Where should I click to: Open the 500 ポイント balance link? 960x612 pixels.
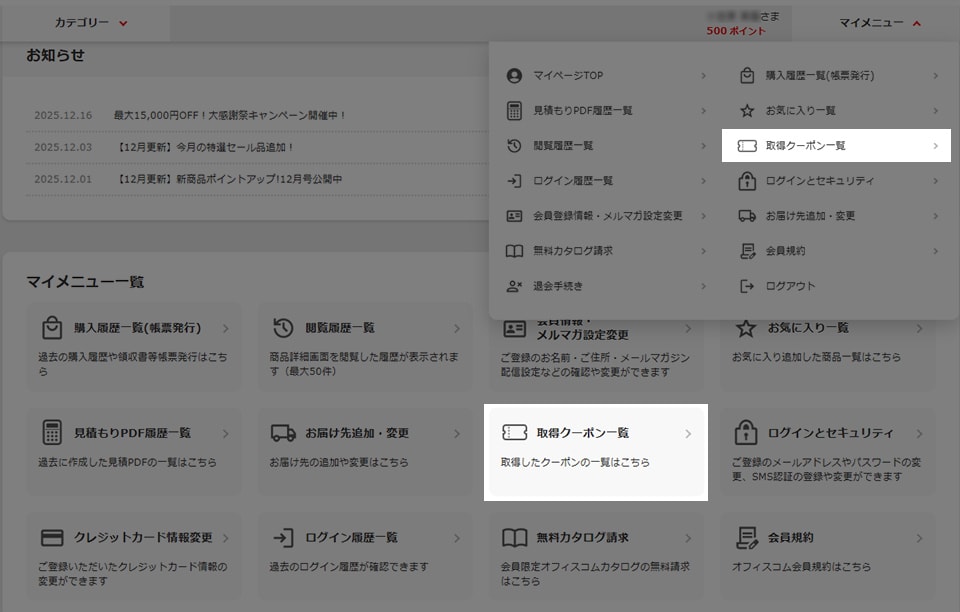click(737, 29)
